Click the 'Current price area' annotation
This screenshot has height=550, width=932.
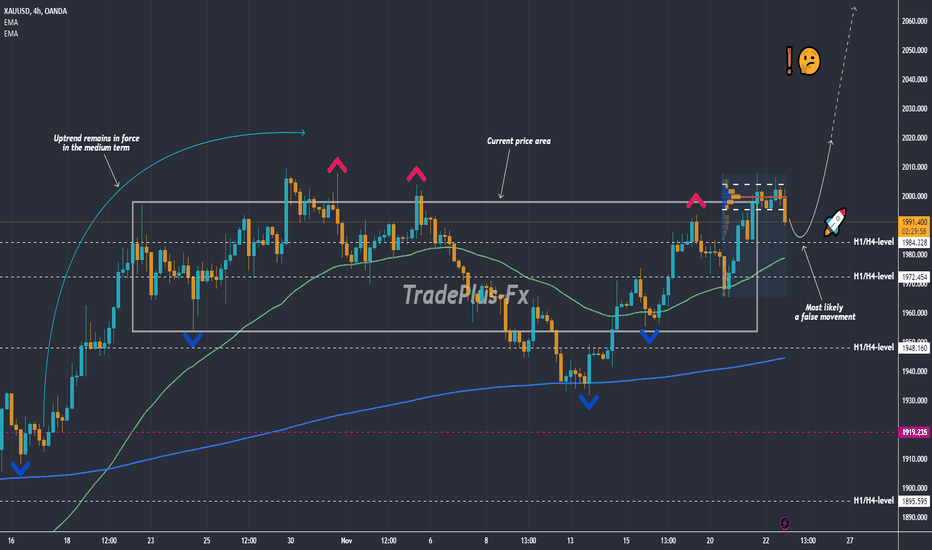pos(518,141)
